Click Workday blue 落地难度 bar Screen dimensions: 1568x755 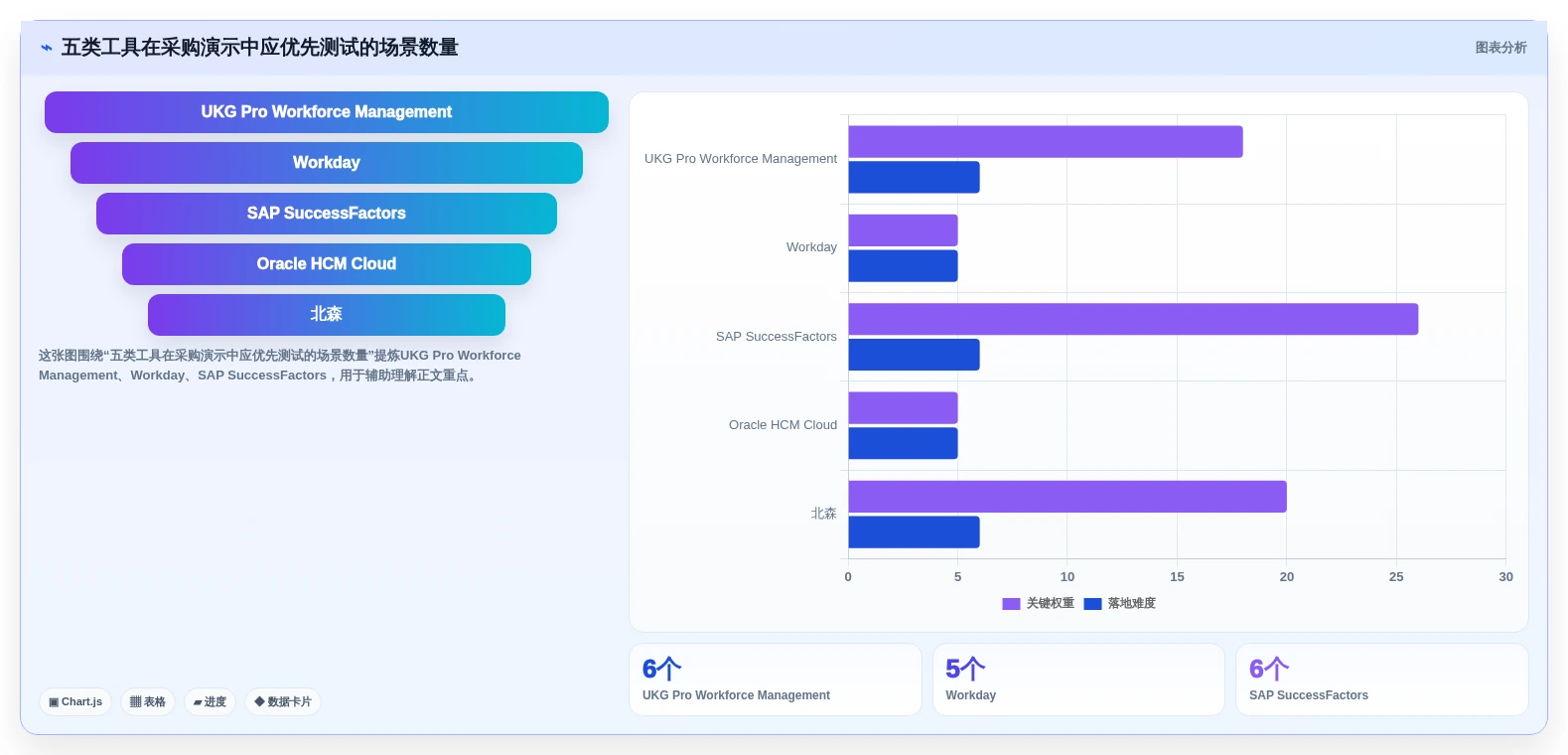click(x=903, y=266)
